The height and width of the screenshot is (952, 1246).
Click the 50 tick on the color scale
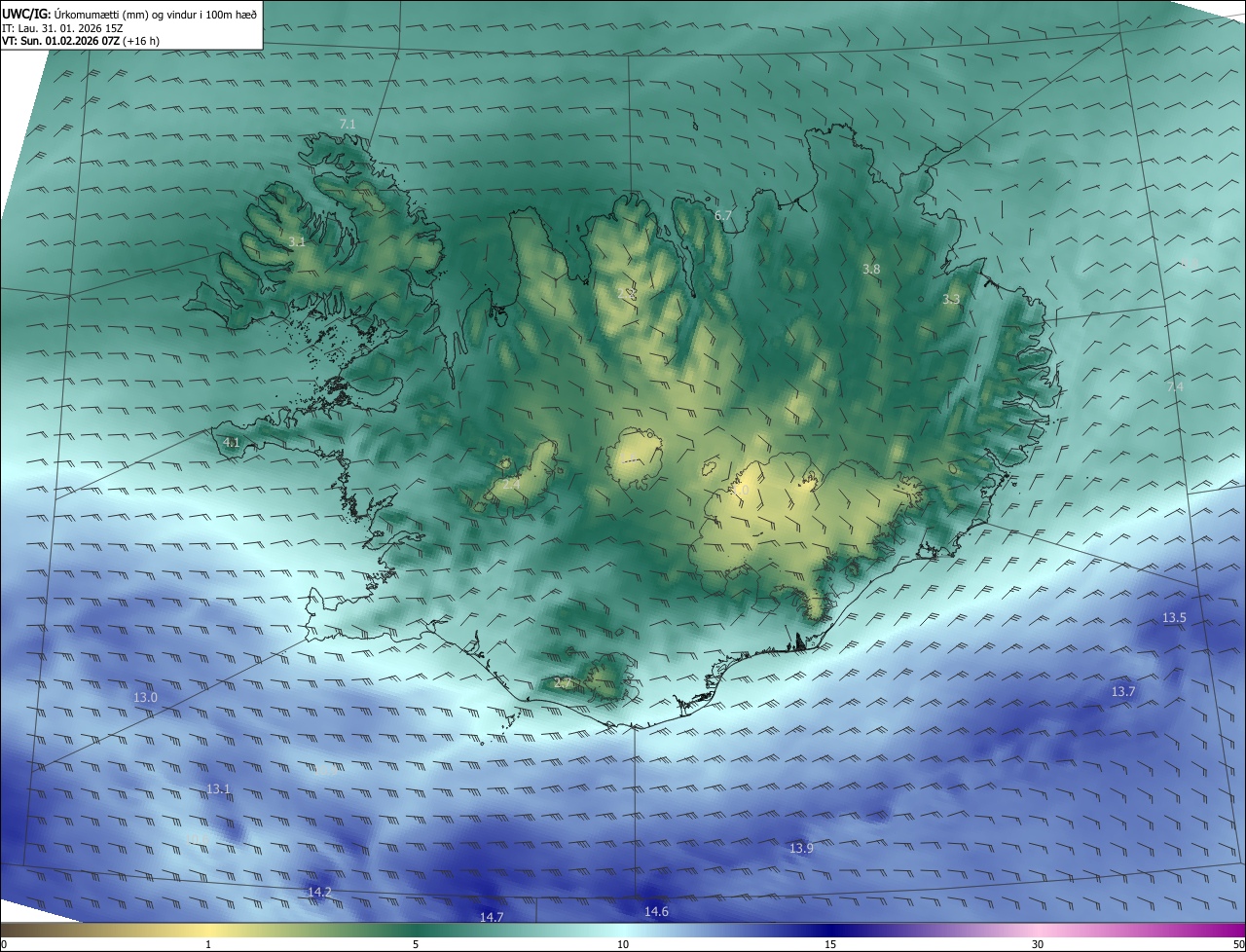[1238, 944]
